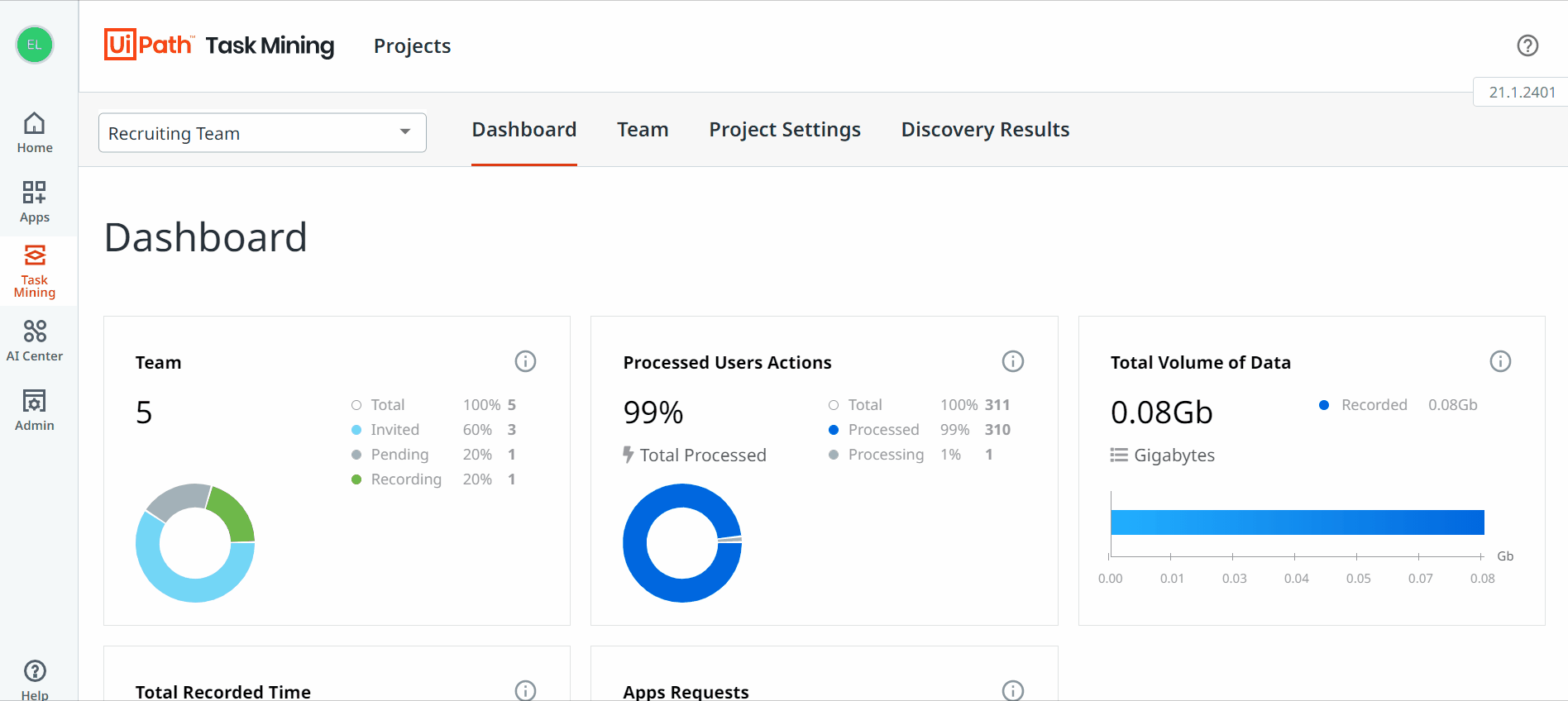Click the 0.08Gb total volume value
The width and height of the screenshot is (1568, 701).
pos(1161,412)
